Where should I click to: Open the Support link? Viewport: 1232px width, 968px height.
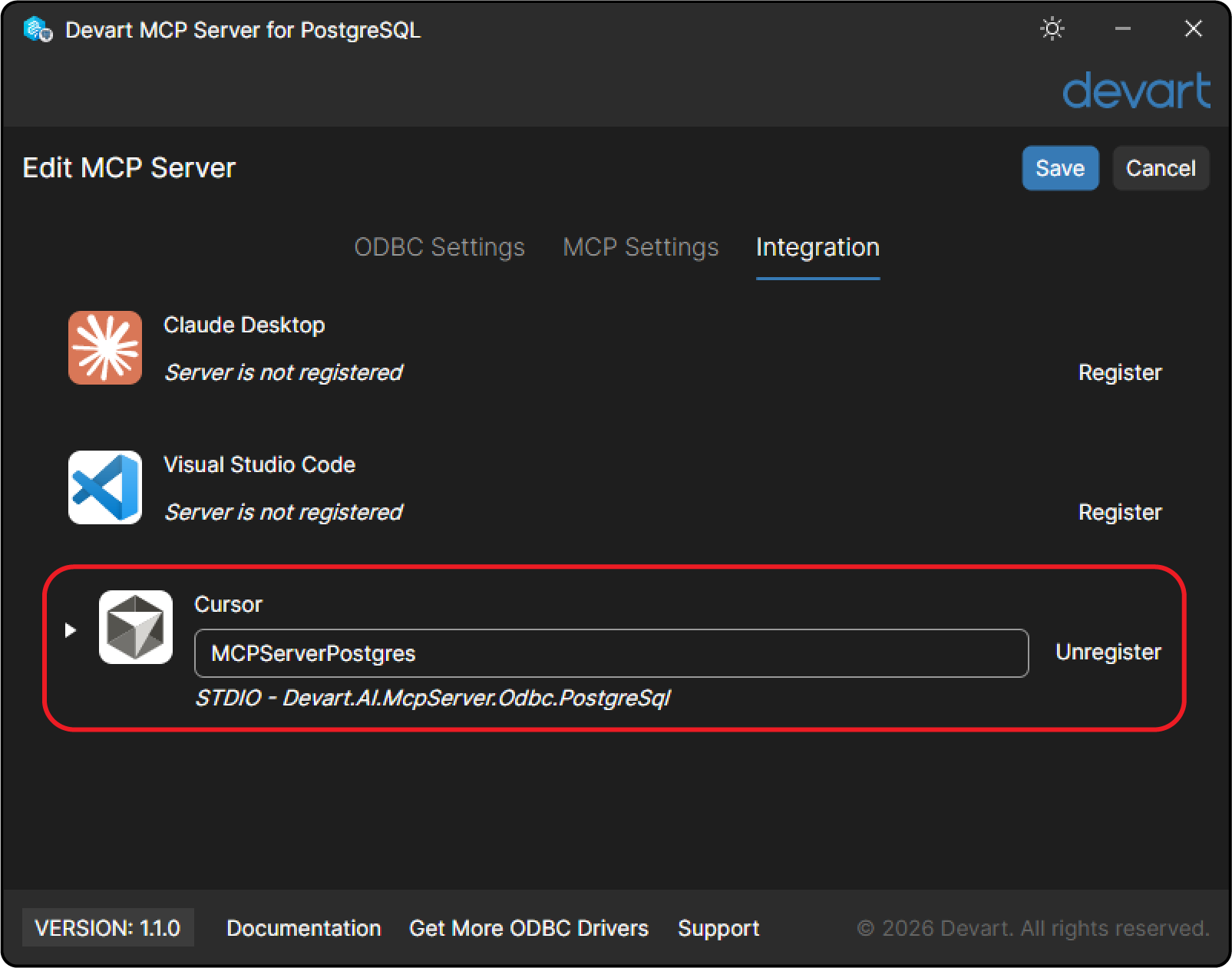click(x=718, y=928)
